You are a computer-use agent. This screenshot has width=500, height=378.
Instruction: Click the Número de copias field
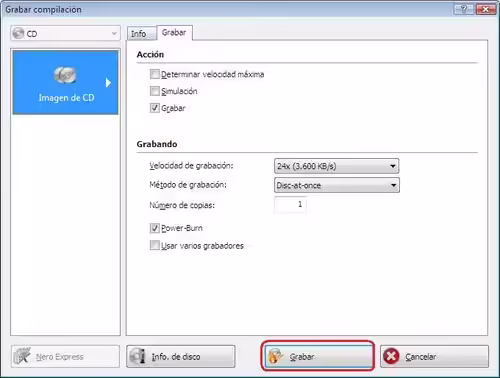(290, 205)
